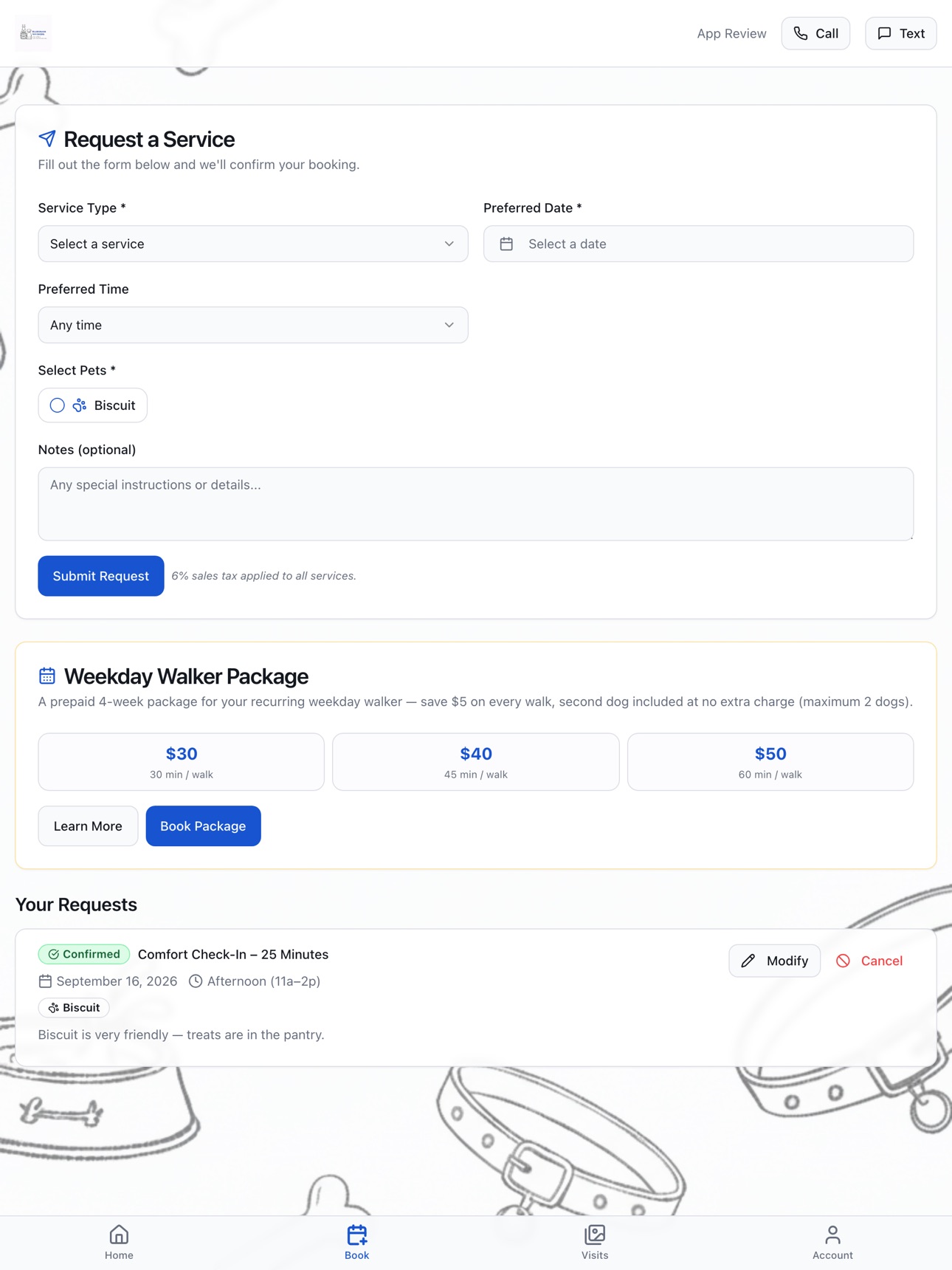
Task: Select the Biscuit pet radio circle
Action: (58, 405)
